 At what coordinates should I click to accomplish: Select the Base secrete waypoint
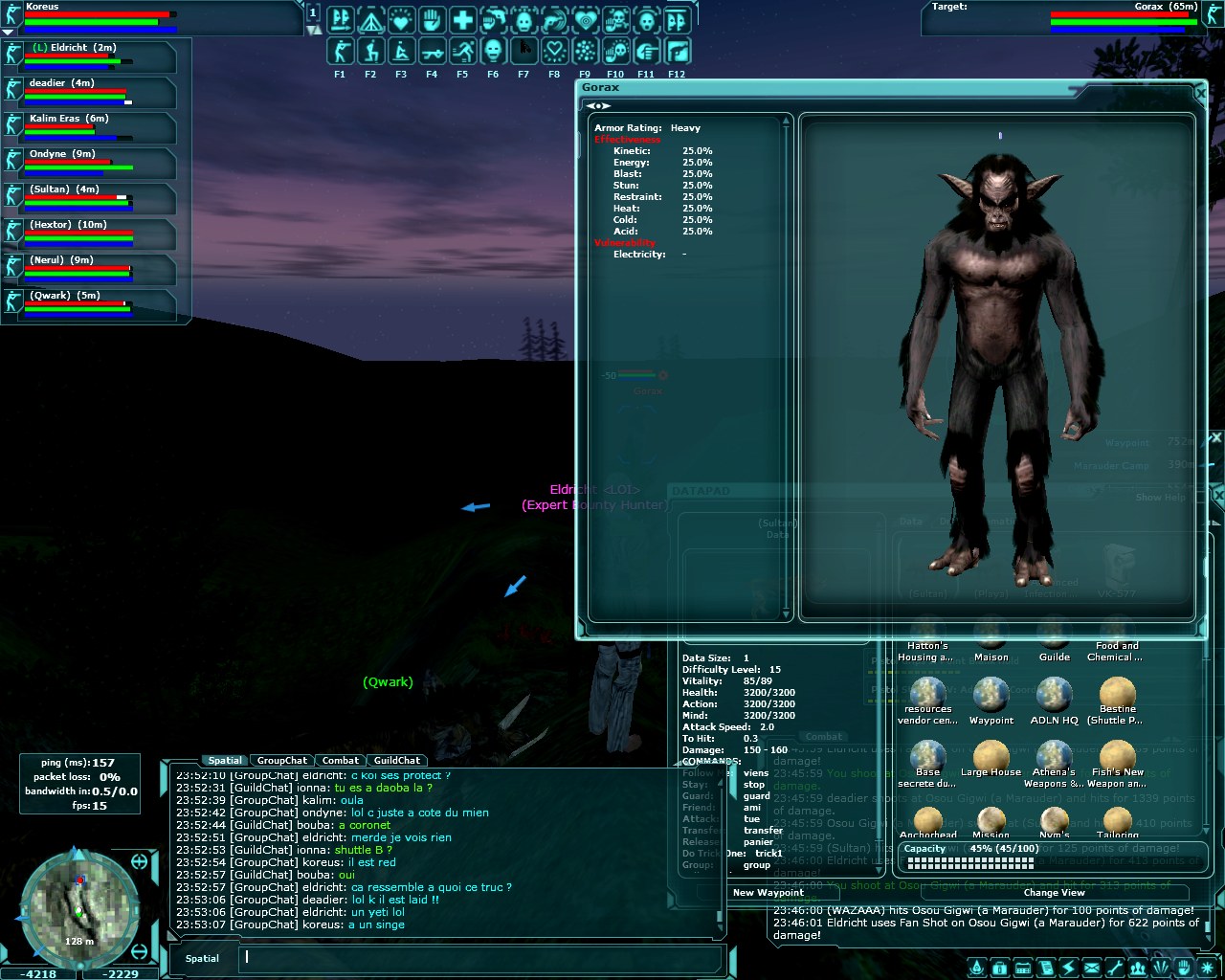(x=927, y=764)
